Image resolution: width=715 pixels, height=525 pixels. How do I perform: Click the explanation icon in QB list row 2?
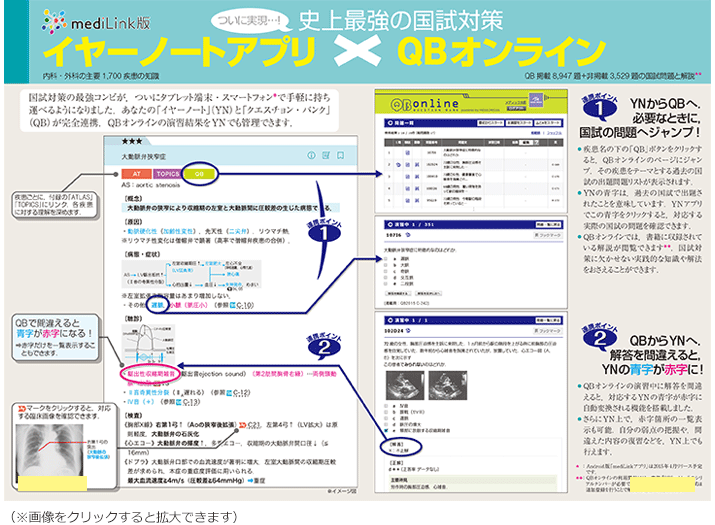pos(417,165)
